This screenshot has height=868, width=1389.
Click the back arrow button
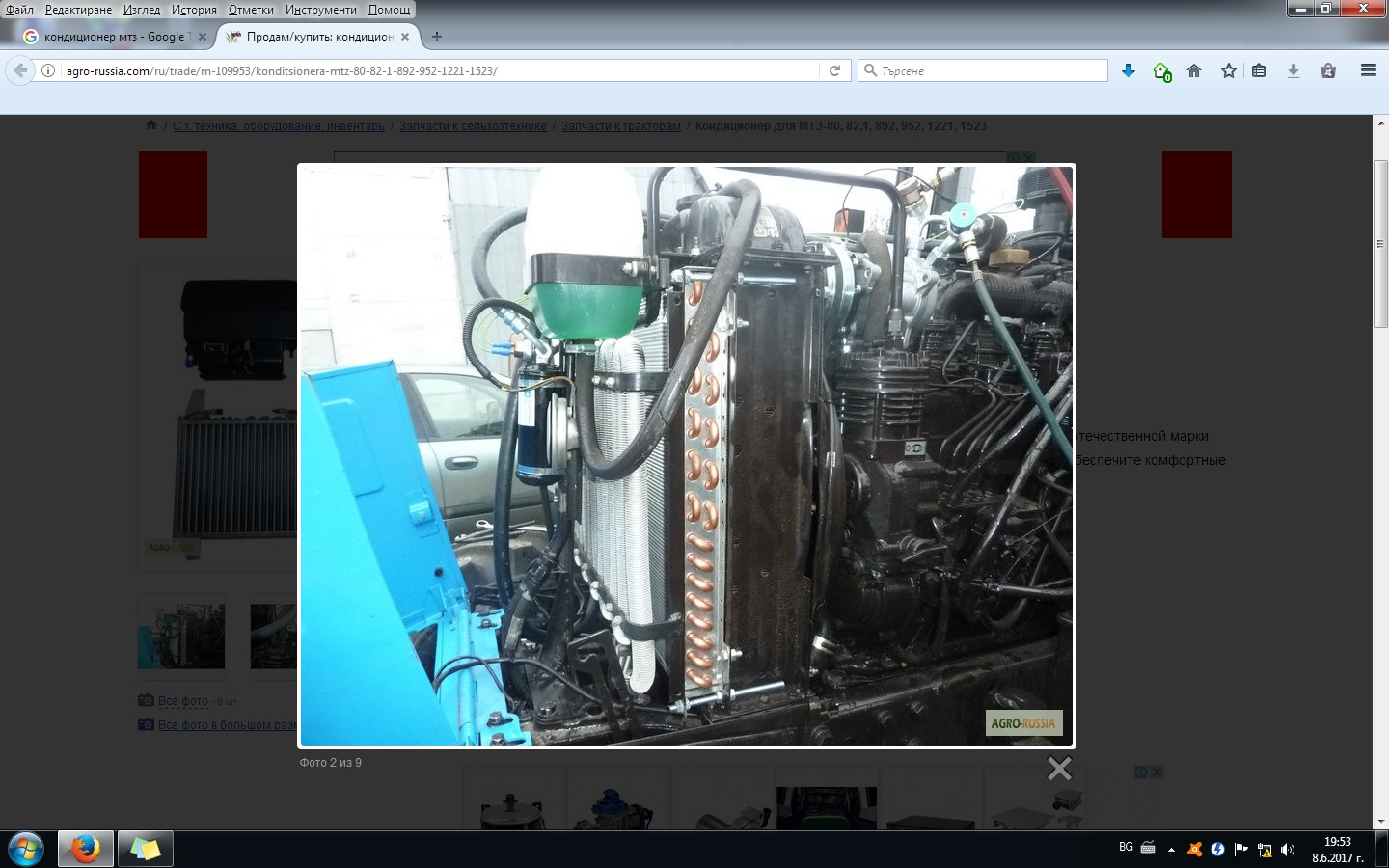pos(20,70)
